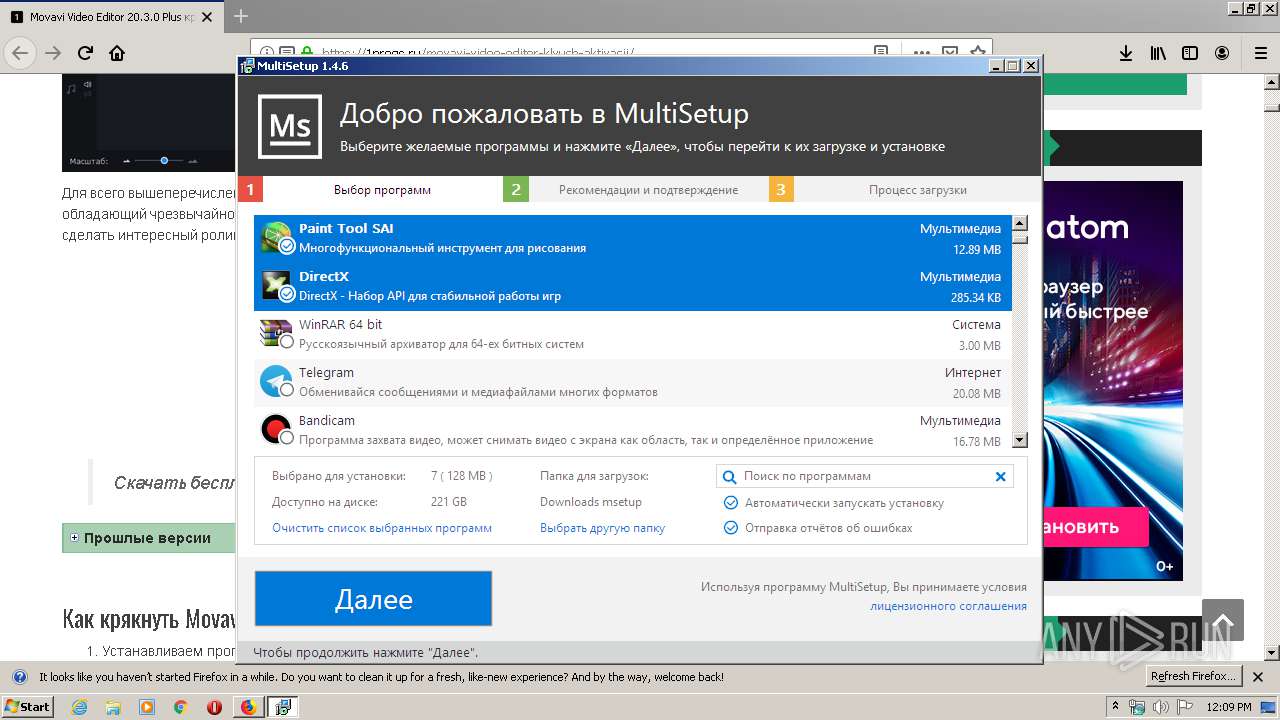
Task: Show hidden system tray icons
Action: 1115,707
